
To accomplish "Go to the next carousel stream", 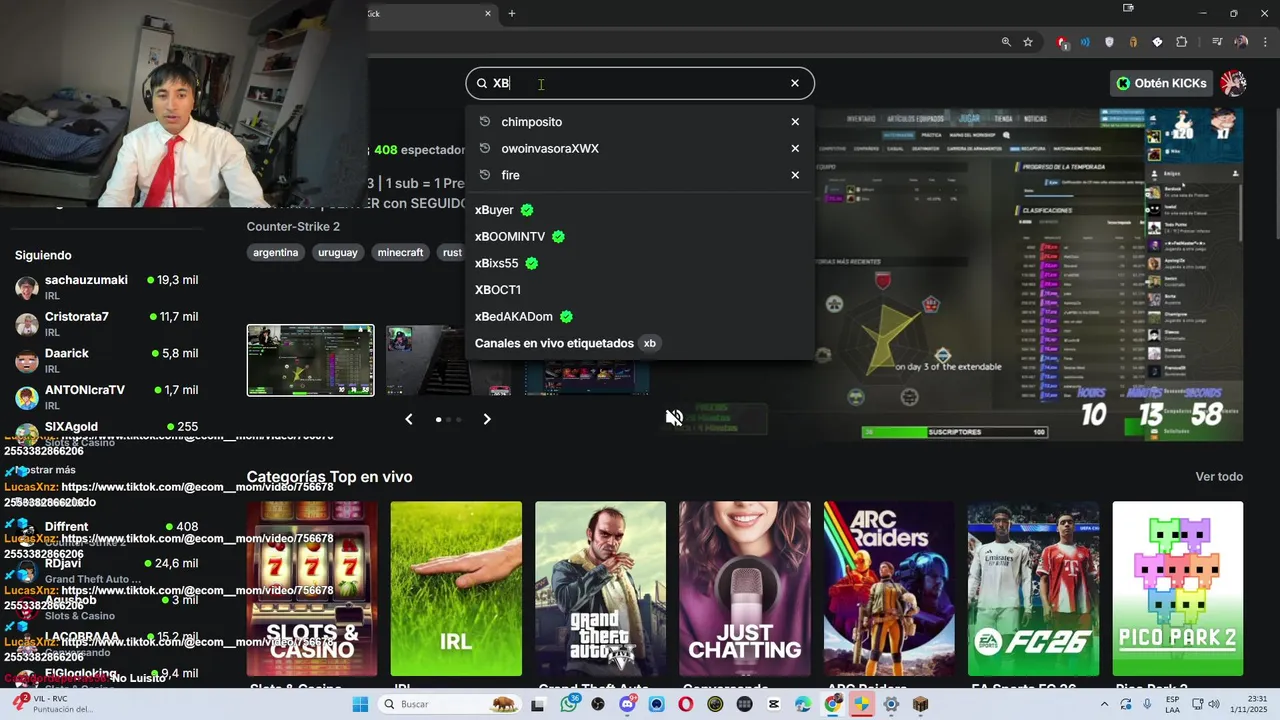I will (487, 419).
